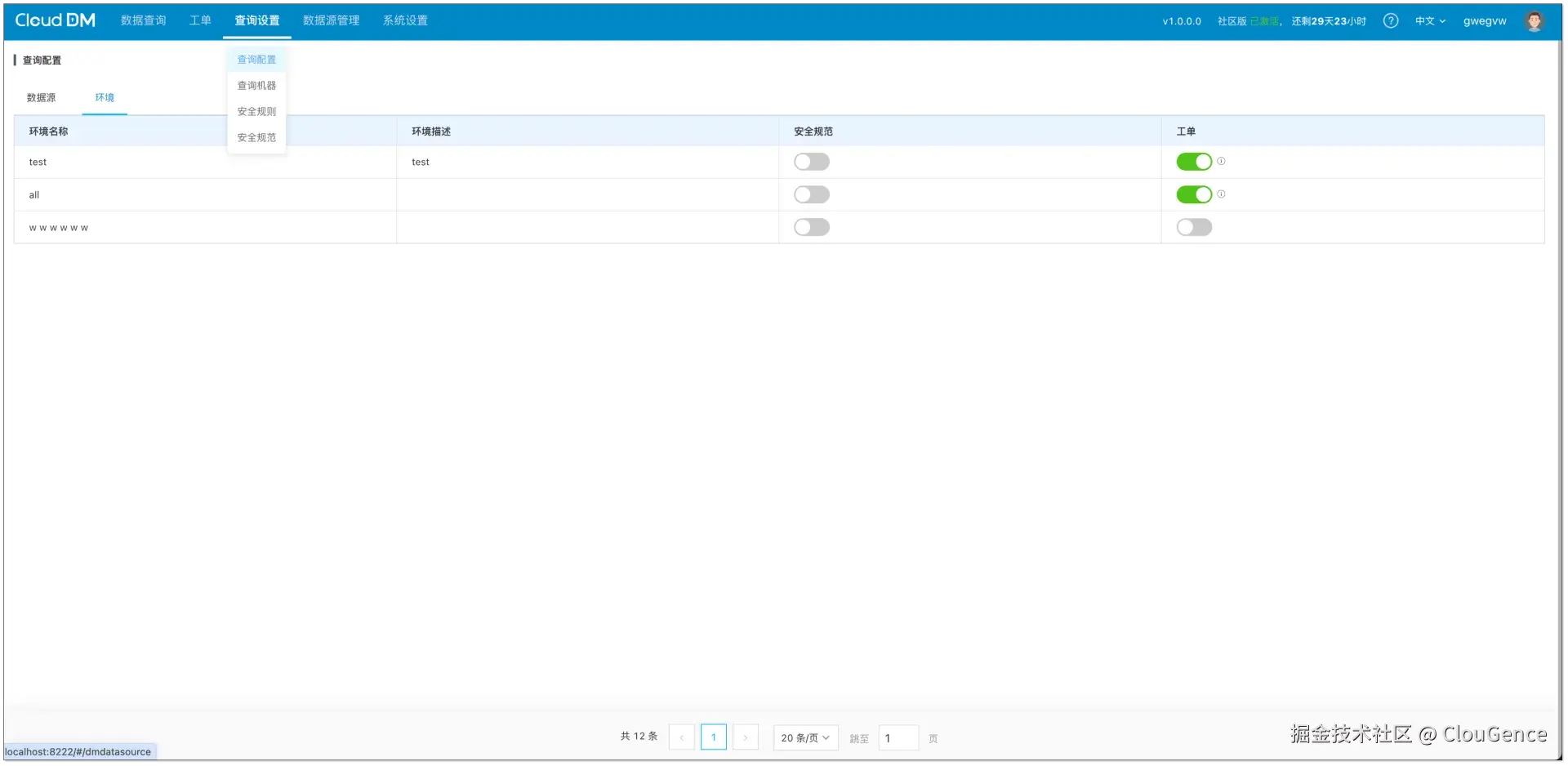Open 工单 in the top navigation
Screen dimensions: 1568x766
(x=200, y=20)
